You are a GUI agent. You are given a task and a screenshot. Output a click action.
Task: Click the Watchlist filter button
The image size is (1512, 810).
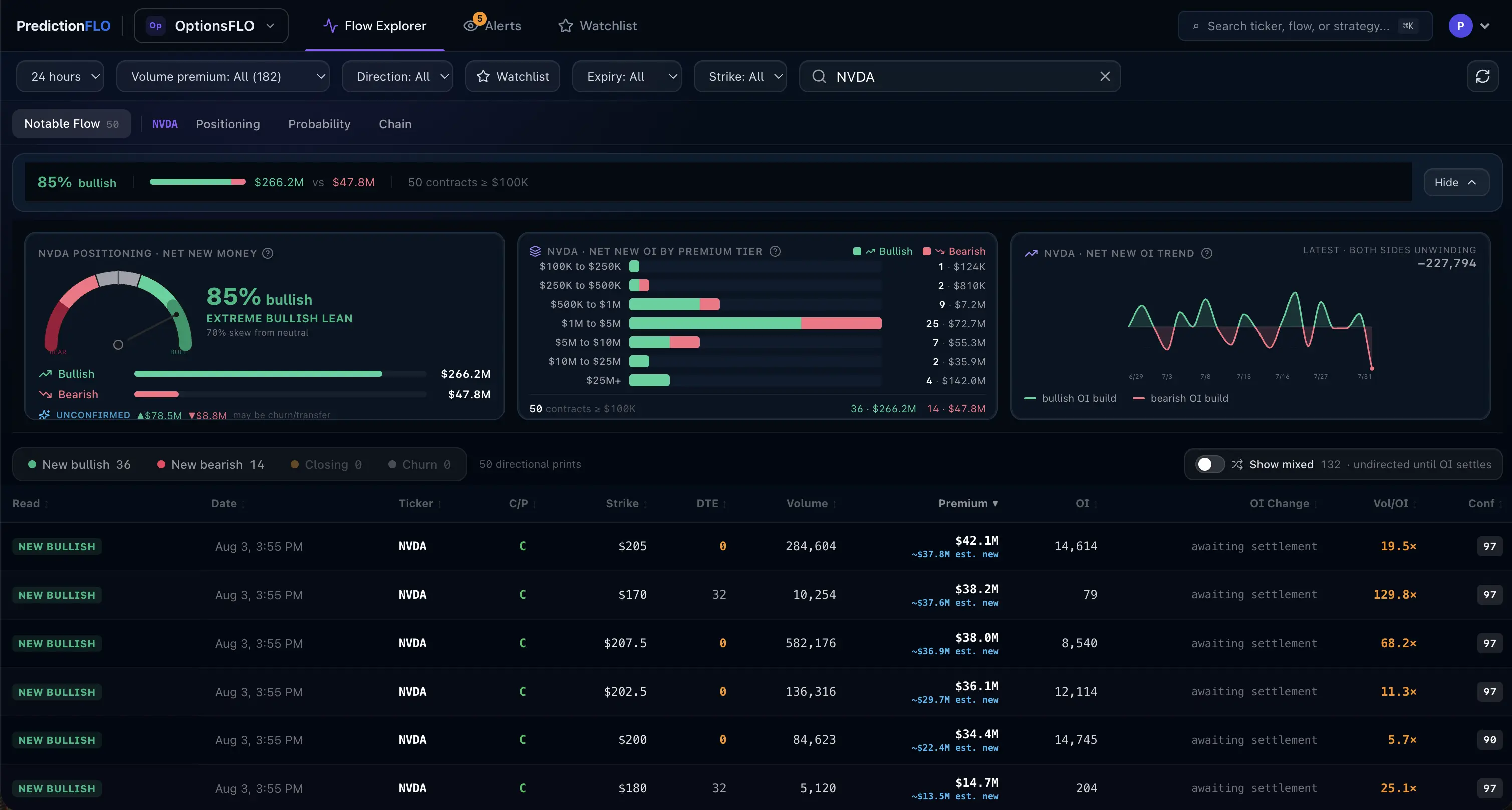coord(513,76)
